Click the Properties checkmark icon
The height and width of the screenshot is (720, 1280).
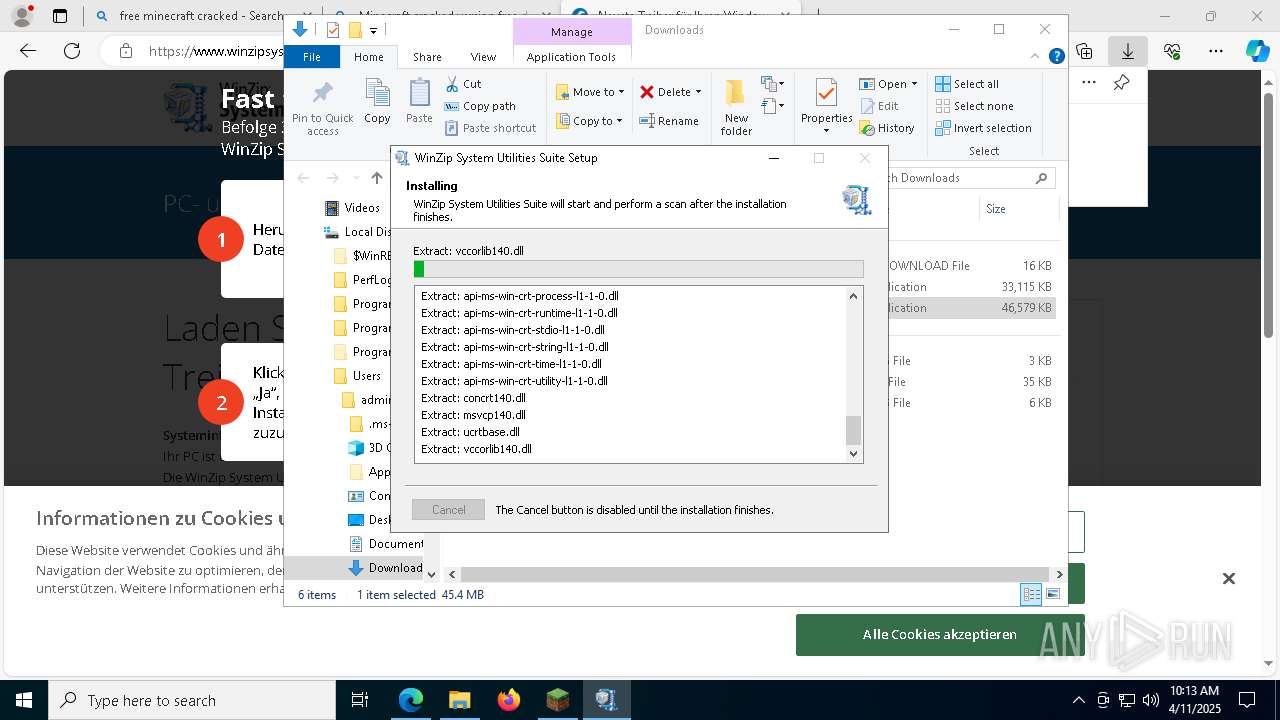[826, 93]
